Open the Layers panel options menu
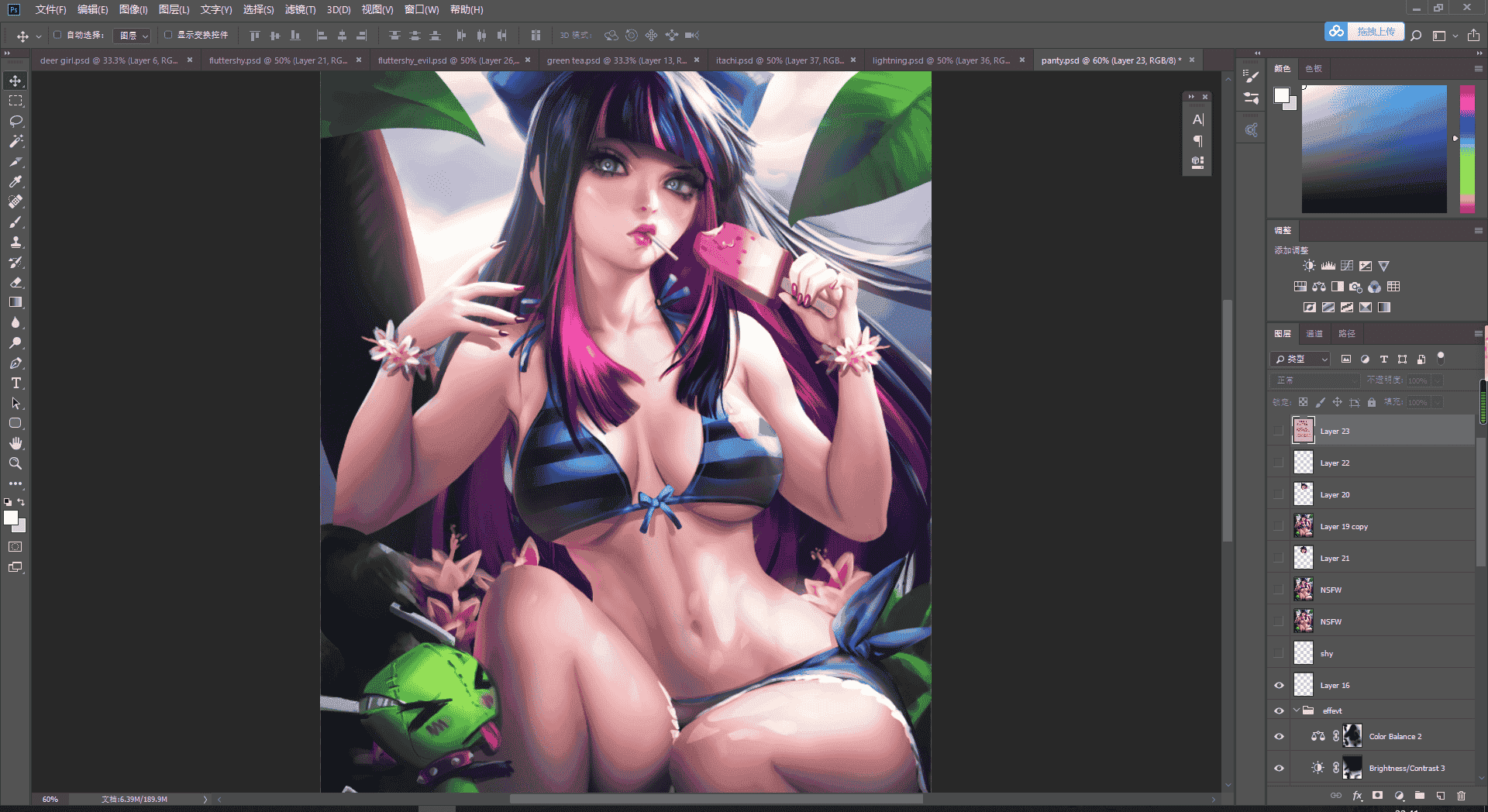 pyautogui.click(x=1478, y=333)
